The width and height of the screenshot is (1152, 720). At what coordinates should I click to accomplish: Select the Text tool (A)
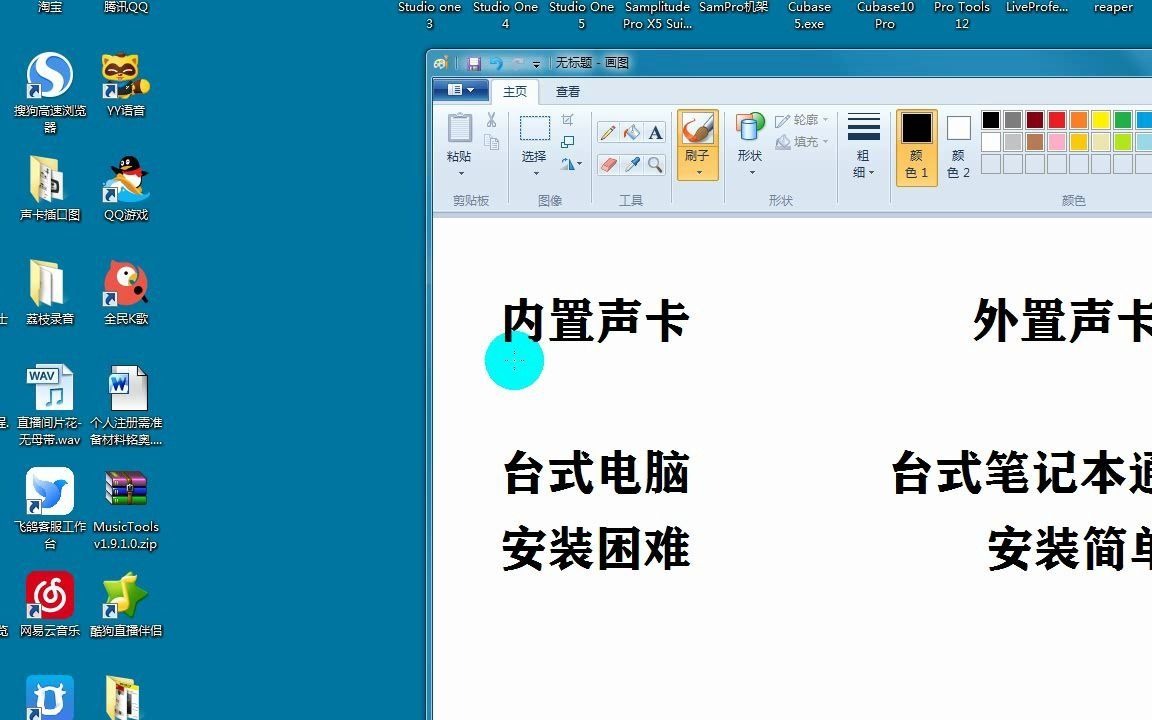(658, 131)
